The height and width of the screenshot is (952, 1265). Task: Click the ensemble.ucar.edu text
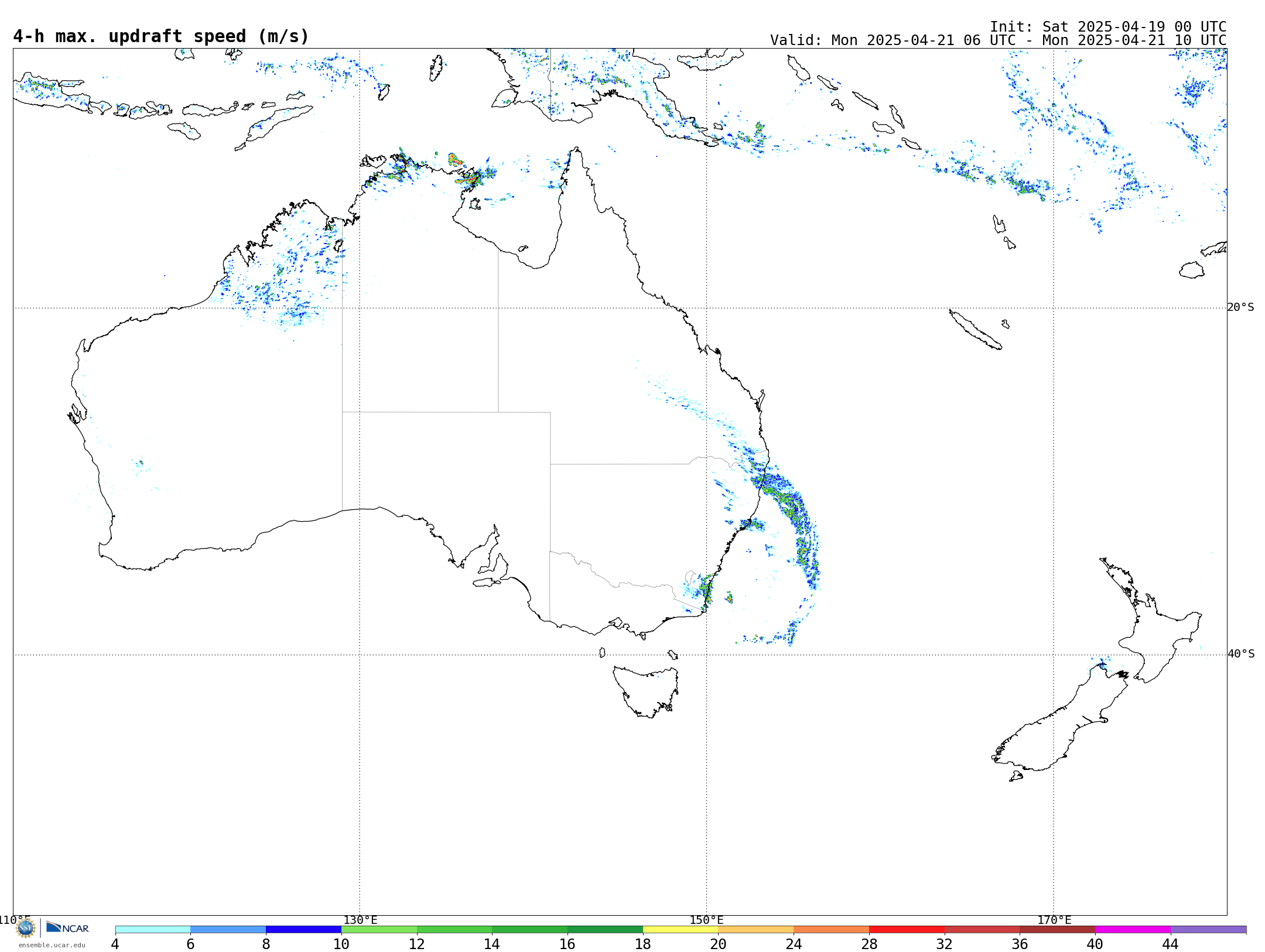(x=52, y=945)
